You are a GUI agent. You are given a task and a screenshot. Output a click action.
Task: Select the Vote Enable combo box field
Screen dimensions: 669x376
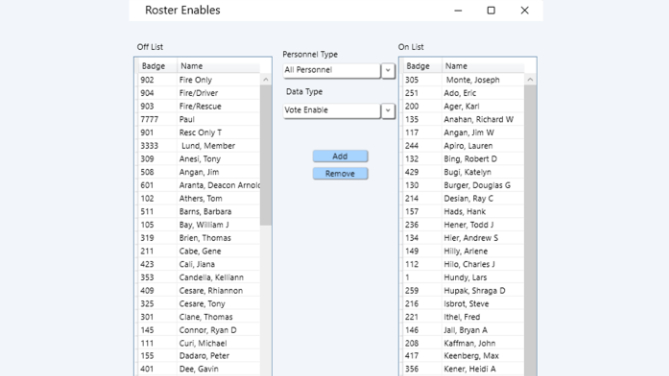coord(332,111)
